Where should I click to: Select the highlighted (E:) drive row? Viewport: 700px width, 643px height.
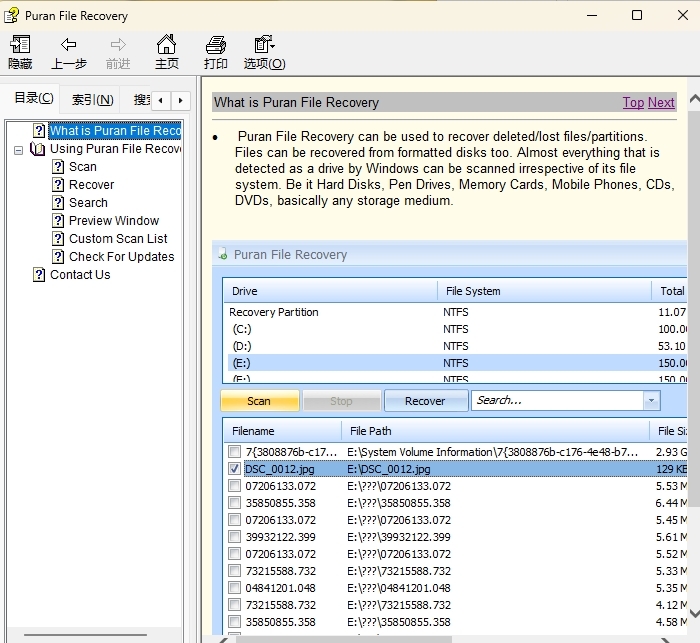click(455, 363)
